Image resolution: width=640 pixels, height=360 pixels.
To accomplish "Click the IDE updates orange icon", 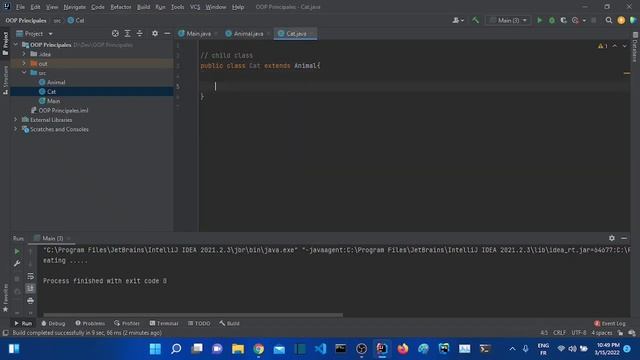I will coord(621,20).
